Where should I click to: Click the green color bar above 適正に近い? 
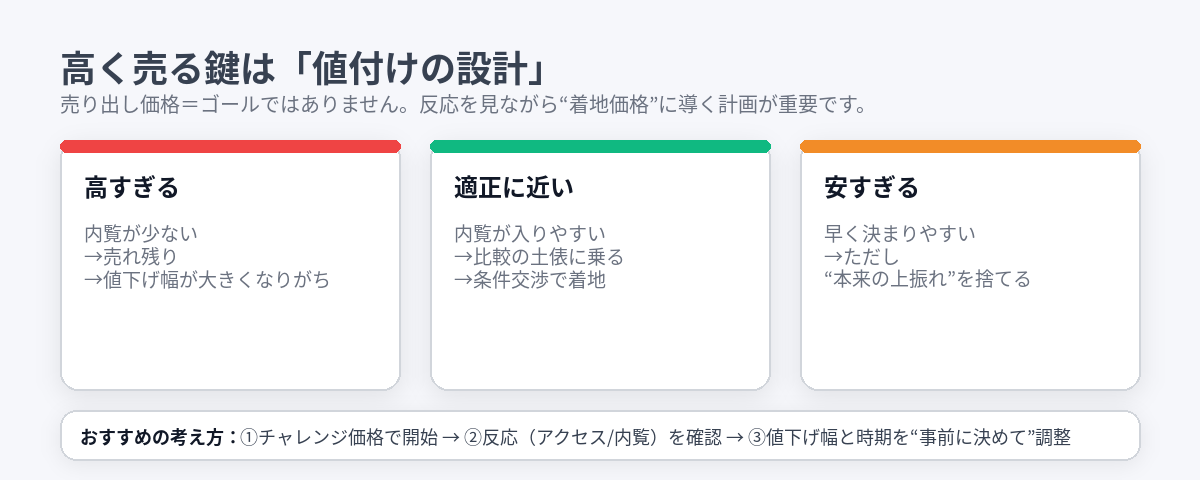tap(600, 146)
